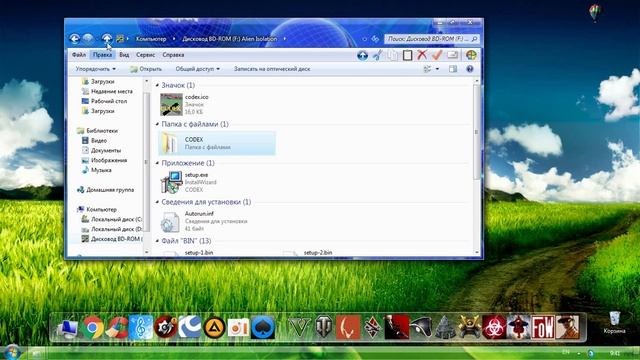640x360 pixels.
Task: Open the My Computer dock icon
Action: pyautogui.click(x=67, y=329)
